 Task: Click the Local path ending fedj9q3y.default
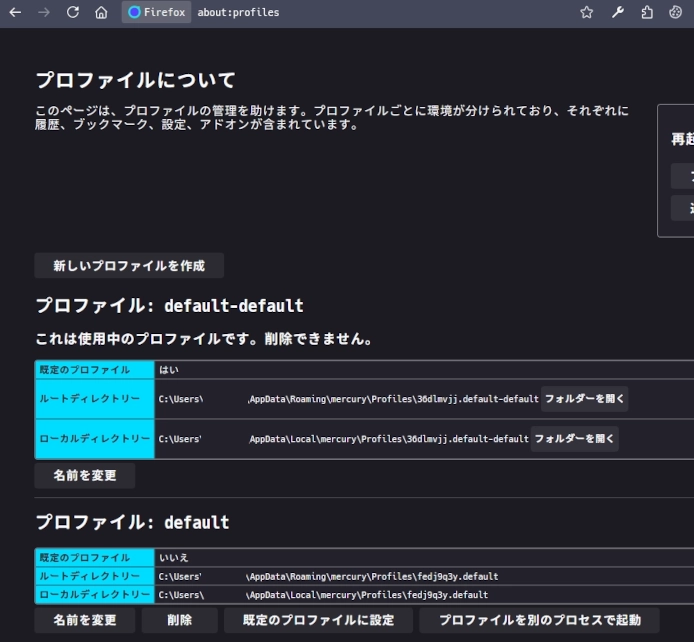click(x=323, y=595)
